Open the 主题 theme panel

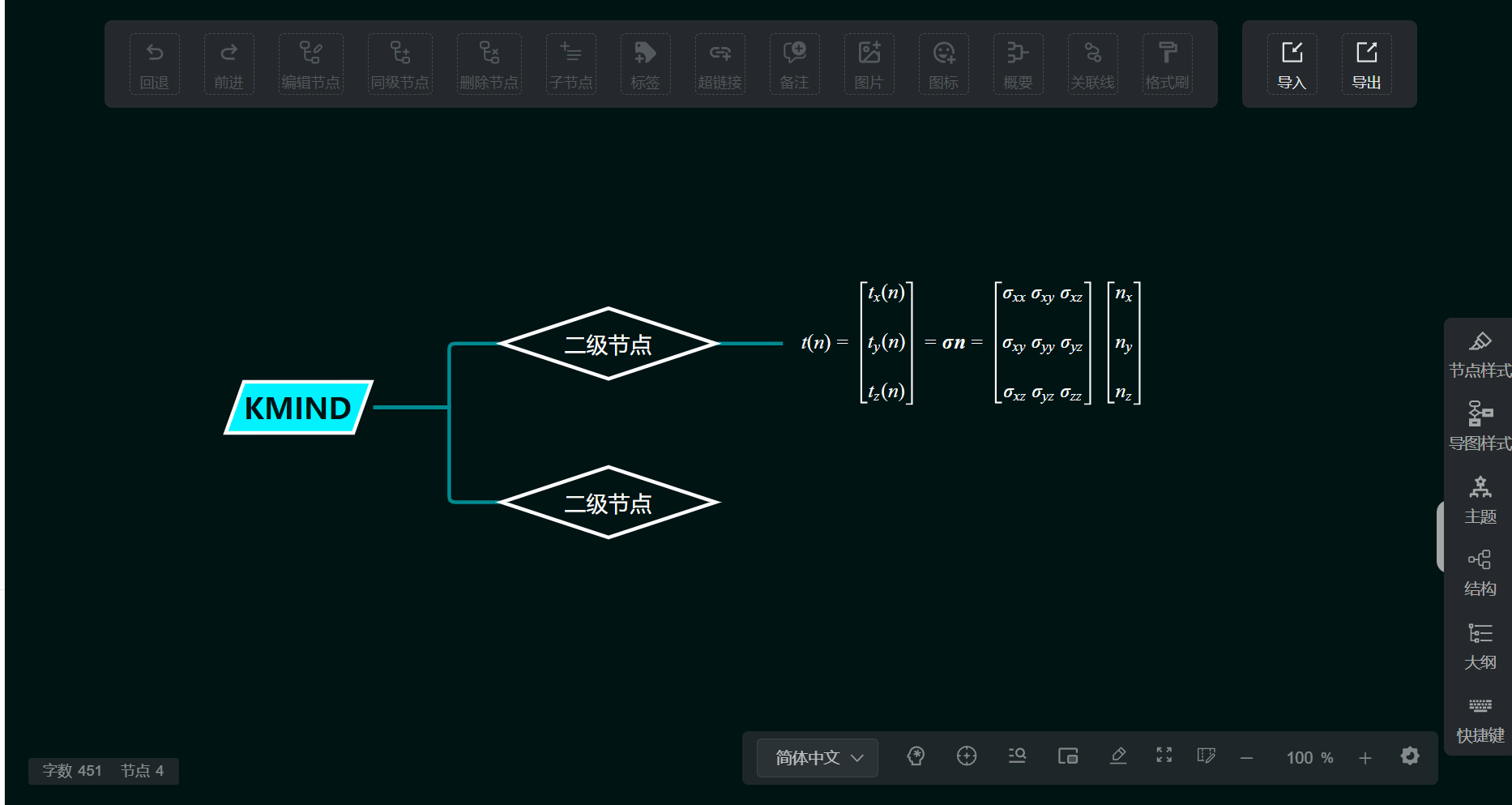[1480, 500]
